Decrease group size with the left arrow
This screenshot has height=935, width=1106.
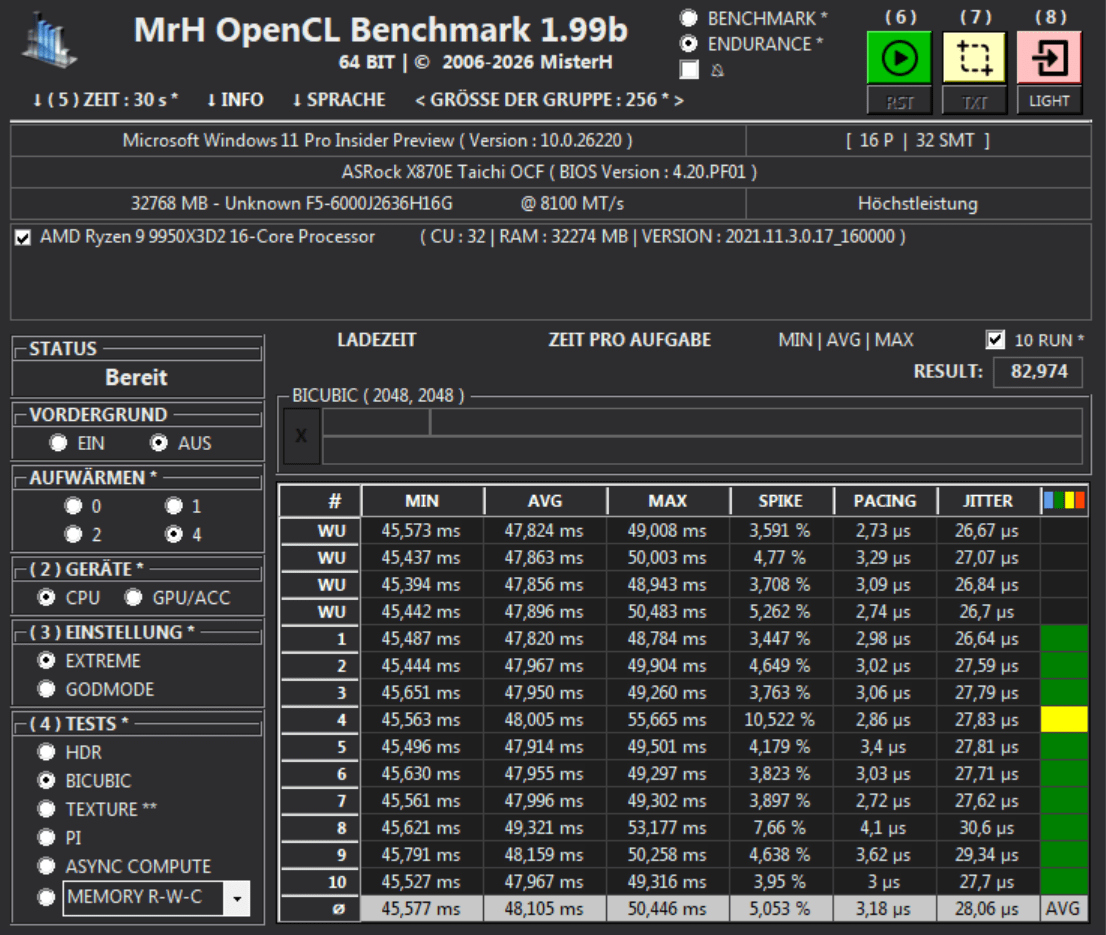coord(420,101)
